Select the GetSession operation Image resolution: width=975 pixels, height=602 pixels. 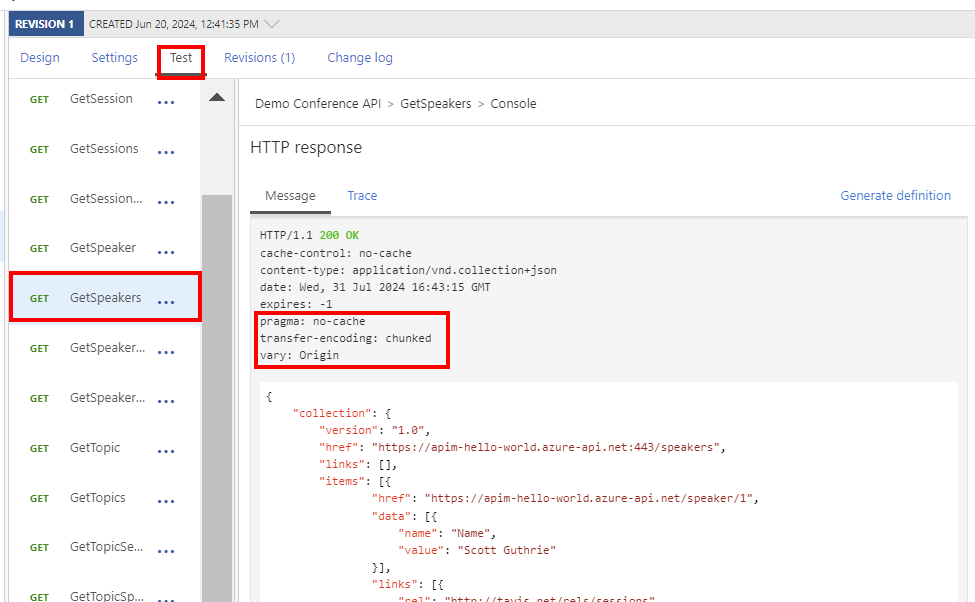(x=101, y=99)
